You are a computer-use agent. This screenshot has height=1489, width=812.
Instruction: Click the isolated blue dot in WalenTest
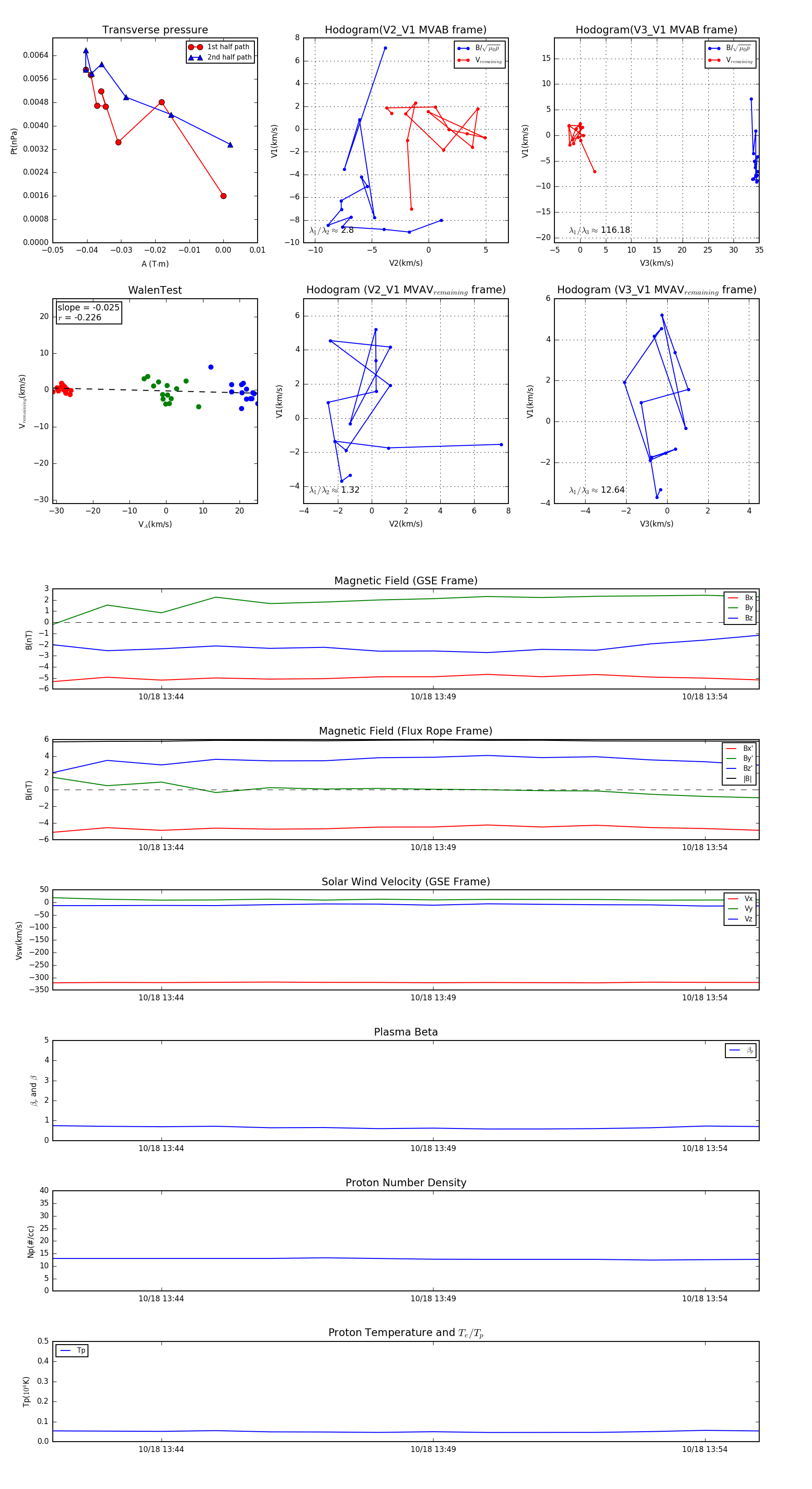(210, 367)
